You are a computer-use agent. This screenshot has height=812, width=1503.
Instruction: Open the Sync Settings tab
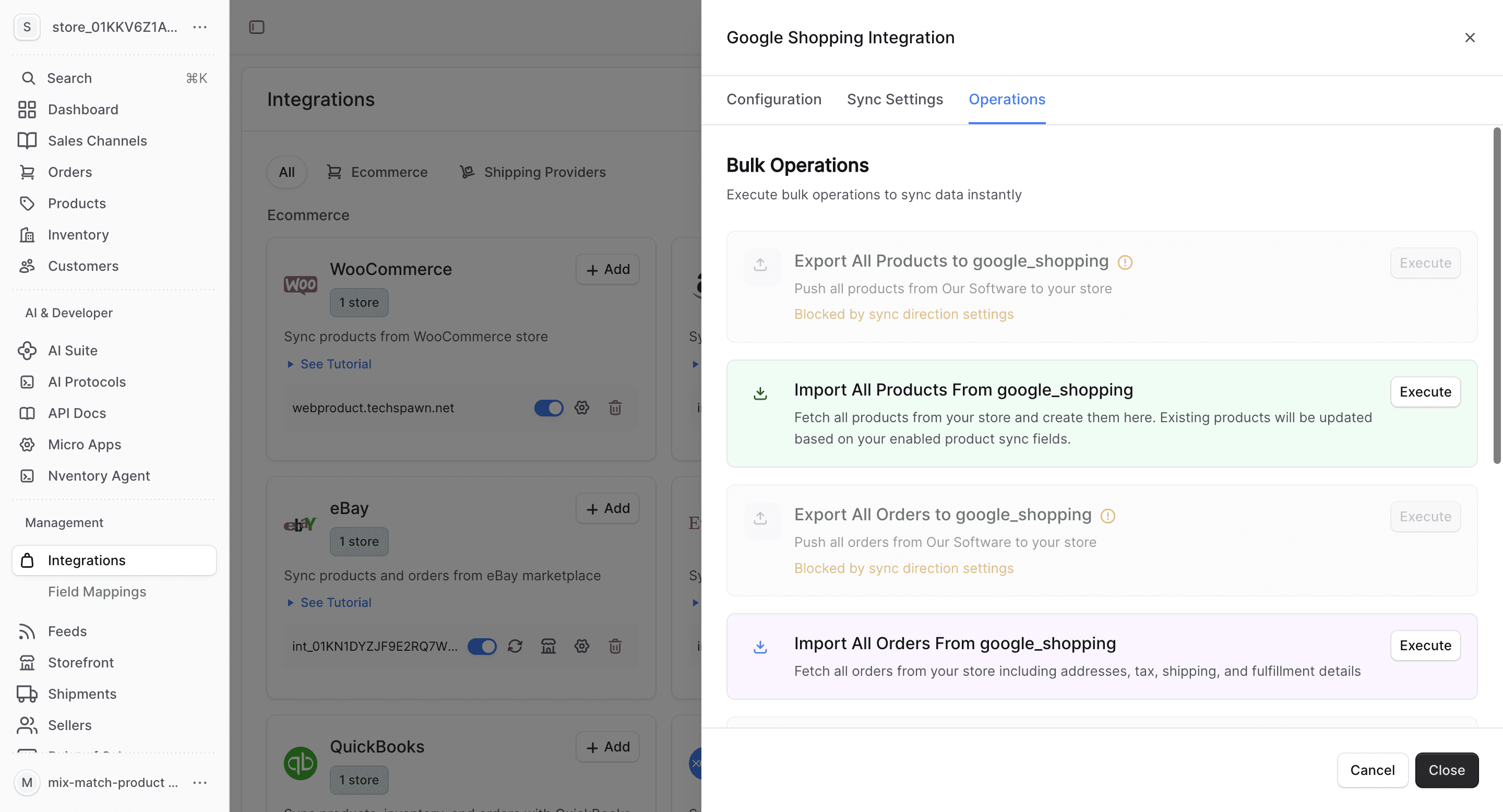894,99
